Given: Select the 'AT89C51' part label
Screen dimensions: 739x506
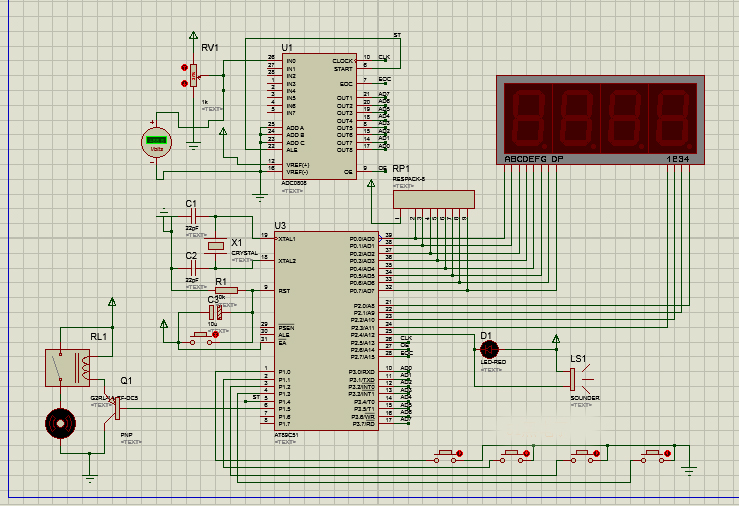Looking at the screenshot, I should pos(287,435).
